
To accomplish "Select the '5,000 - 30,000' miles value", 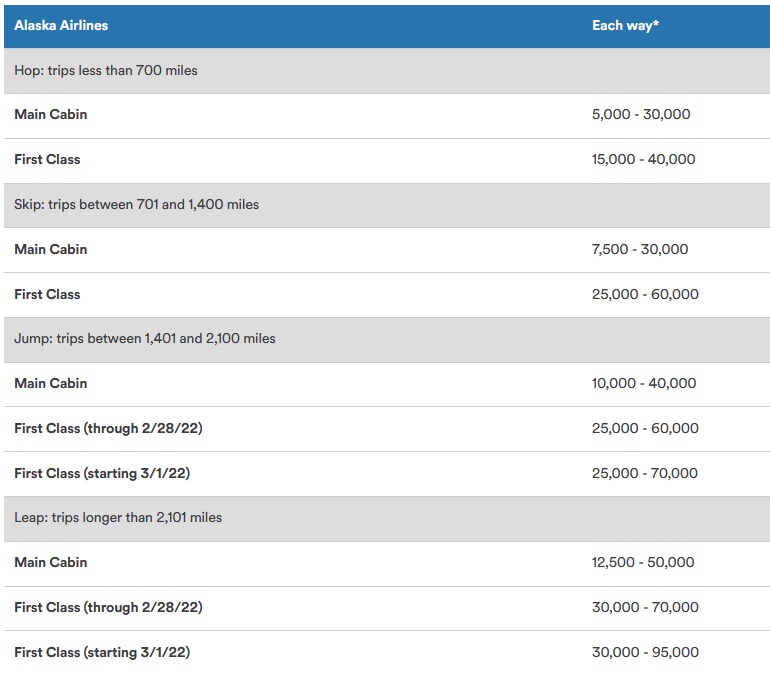I will [641, 115].
